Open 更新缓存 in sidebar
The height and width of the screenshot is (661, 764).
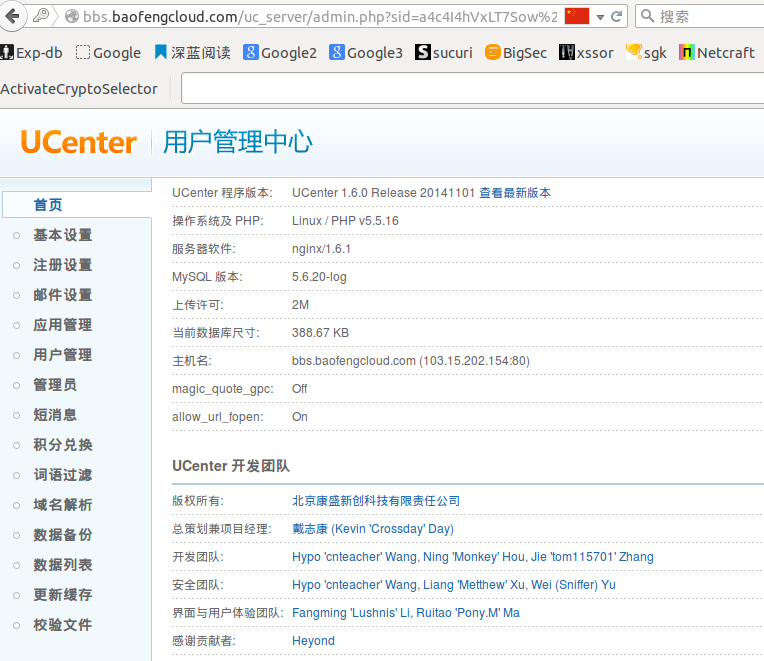[62, 595]
